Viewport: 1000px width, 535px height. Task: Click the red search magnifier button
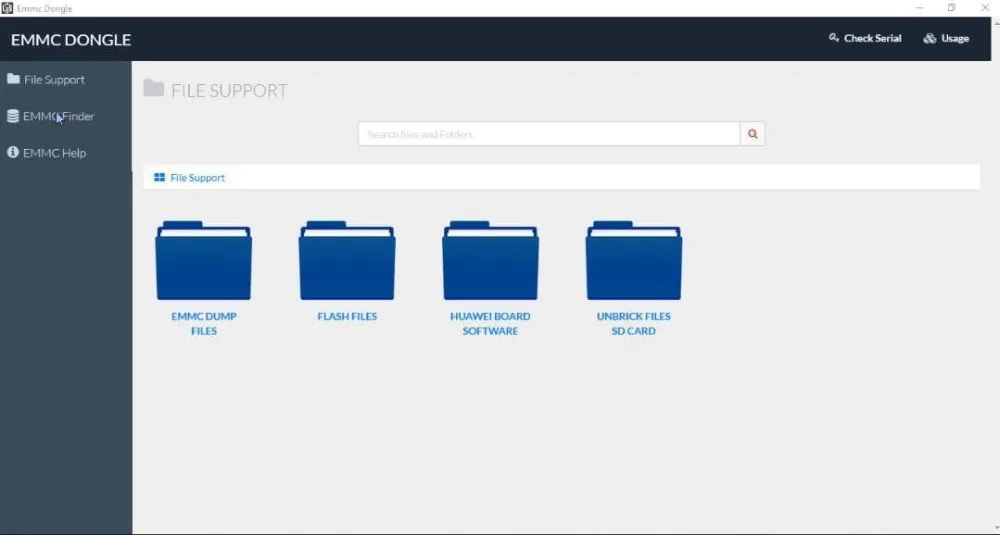pos(753,134)
